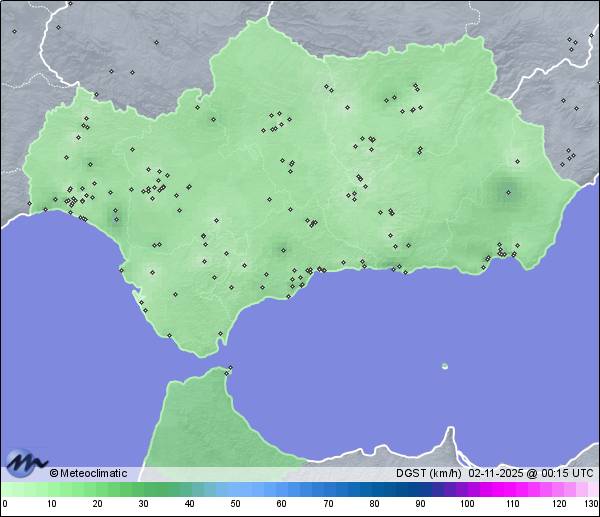Image resolution: width=600 pixels, height=517 pixels.
Task: Select the station marker on Alborán island
Action: pos(444,366)
